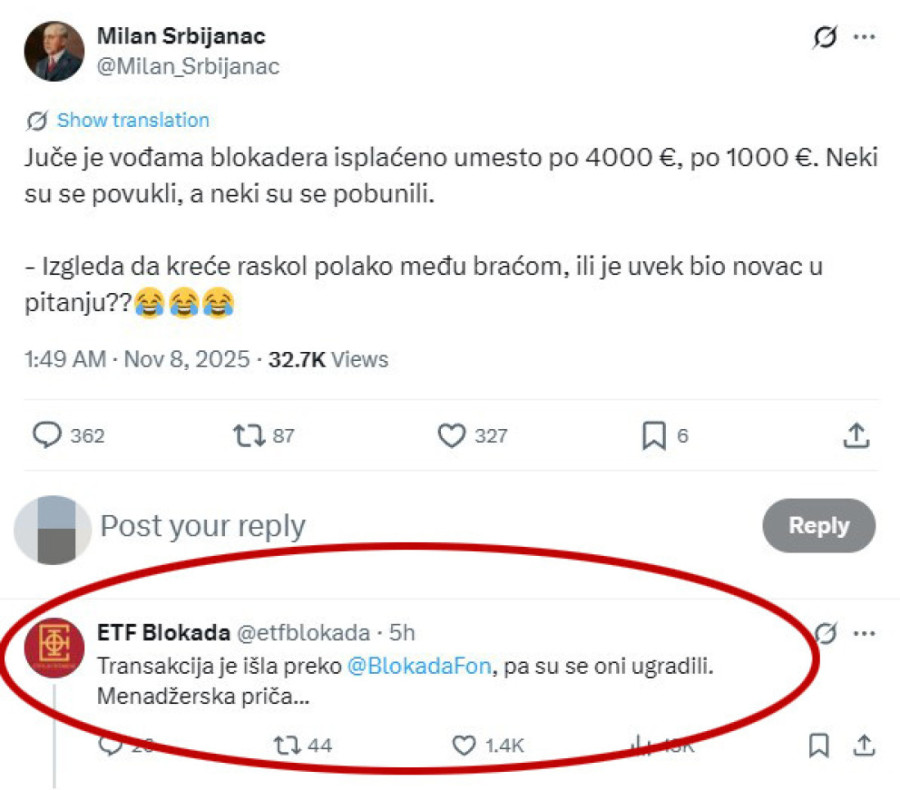Open Milan Srbijanac's profile picture
Screen dimensions: 900x790
point(51,50)
